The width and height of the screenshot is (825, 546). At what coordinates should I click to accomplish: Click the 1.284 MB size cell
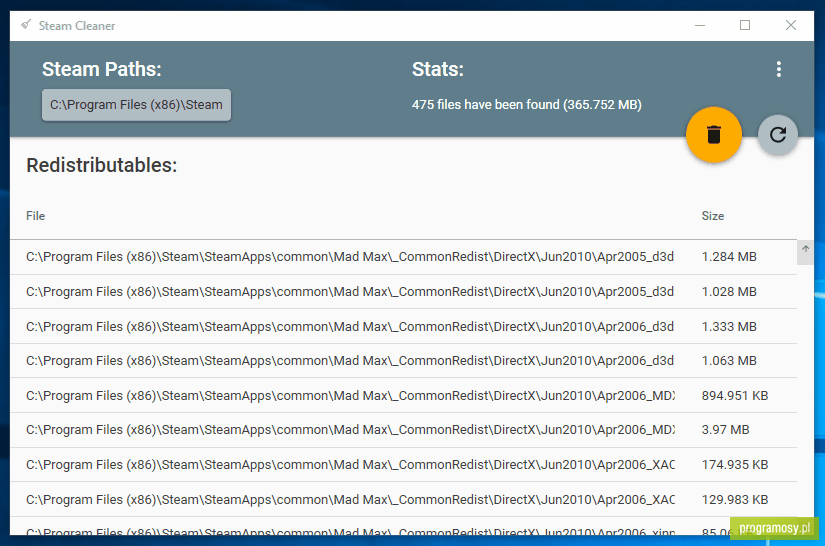tap(729, 257)
